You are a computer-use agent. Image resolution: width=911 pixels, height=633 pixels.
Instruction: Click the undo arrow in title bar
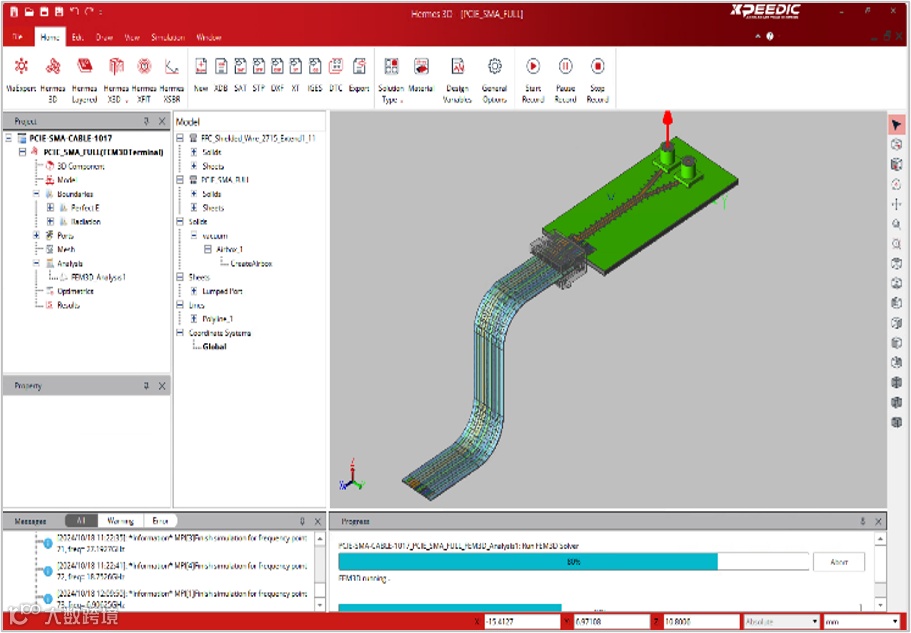74,12
